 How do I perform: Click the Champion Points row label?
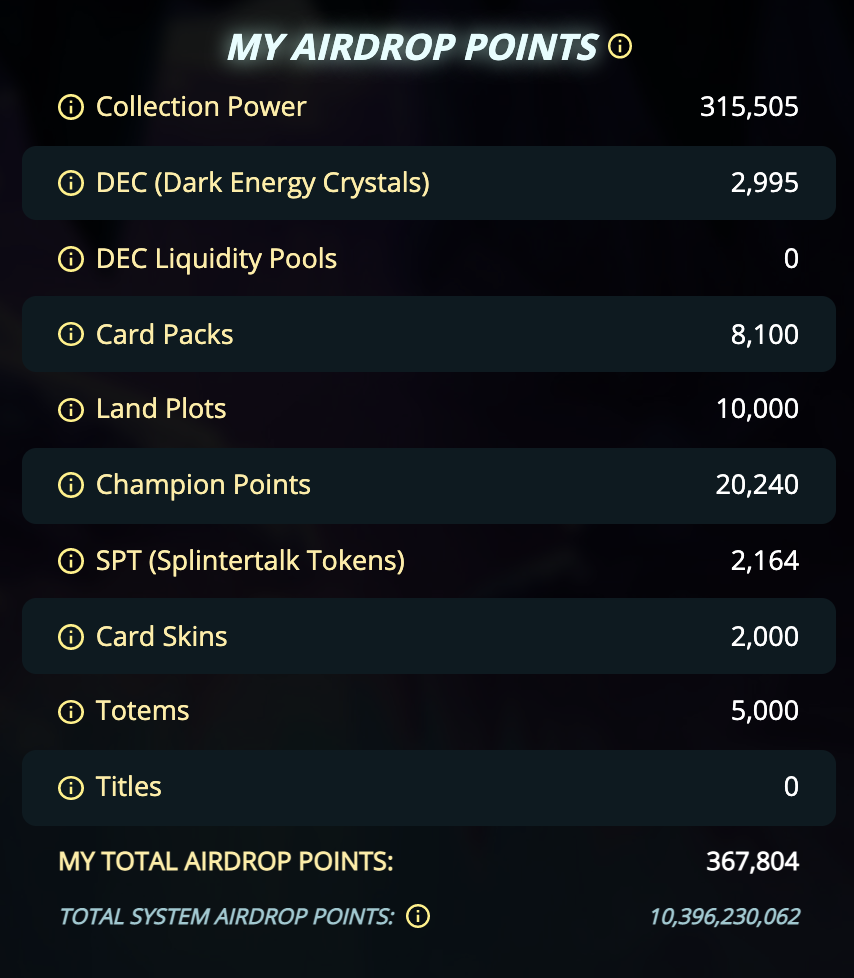[203, 485]
